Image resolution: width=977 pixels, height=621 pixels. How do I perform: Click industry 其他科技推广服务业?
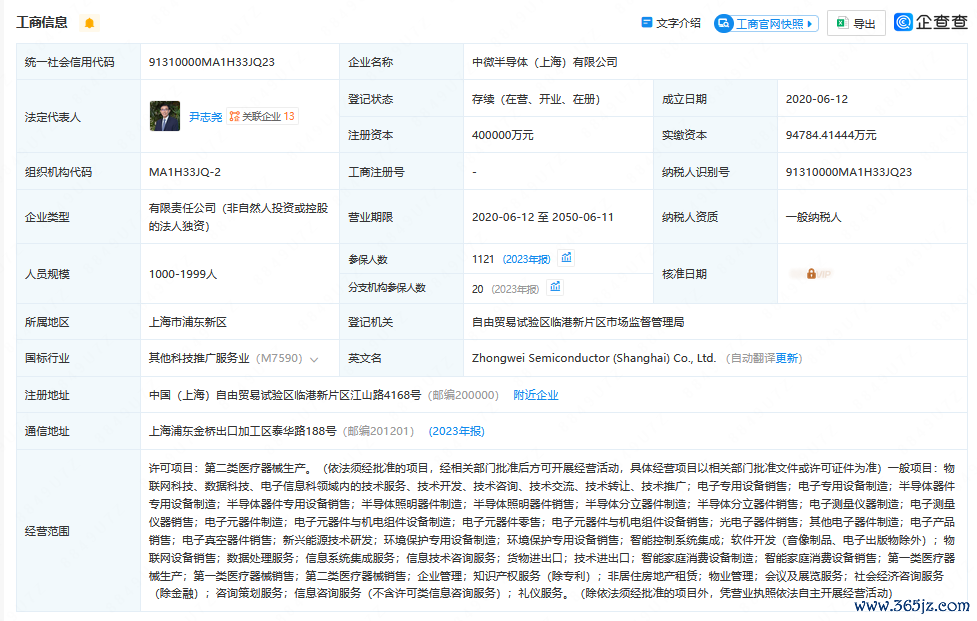pyautogui.click(x=199, y=358)
